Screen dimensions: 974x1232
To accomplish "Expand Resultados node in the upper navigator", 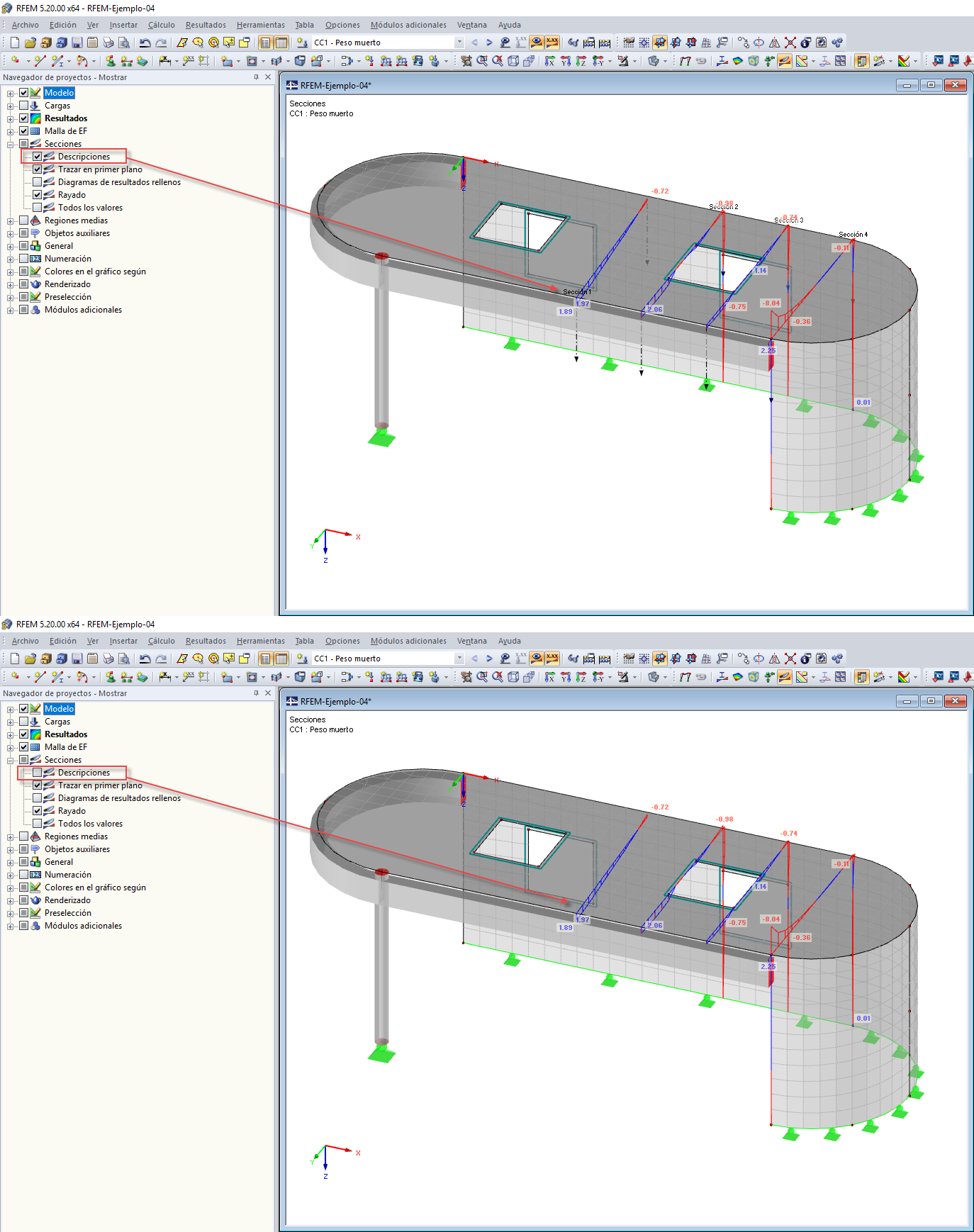I will [x=11, y=118].
